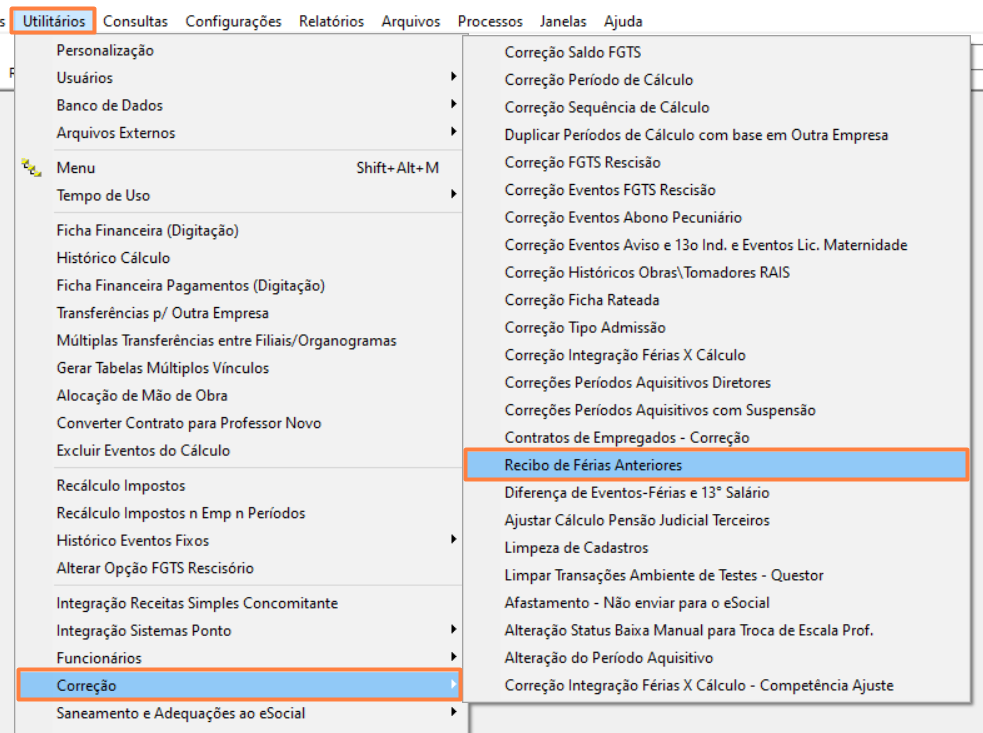Expand Saneamento e Adequações ao eSocial

239,714
